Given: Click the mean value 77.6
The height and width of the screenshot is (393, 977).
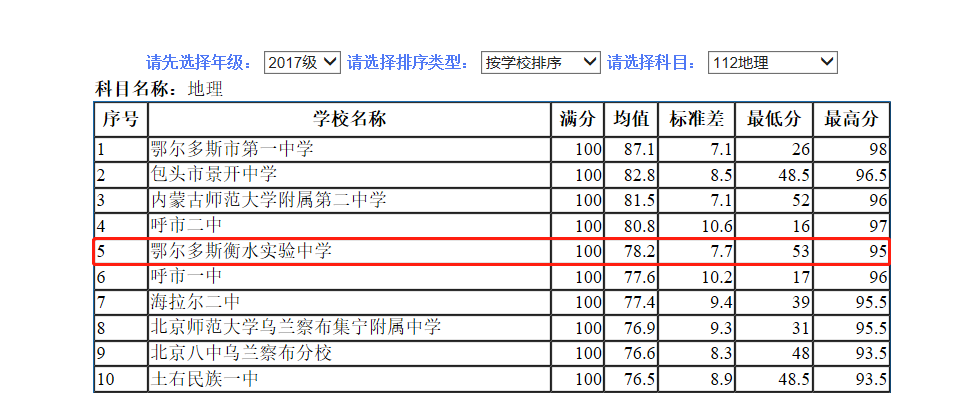Looking at the screenshot, I should [639, 278].
